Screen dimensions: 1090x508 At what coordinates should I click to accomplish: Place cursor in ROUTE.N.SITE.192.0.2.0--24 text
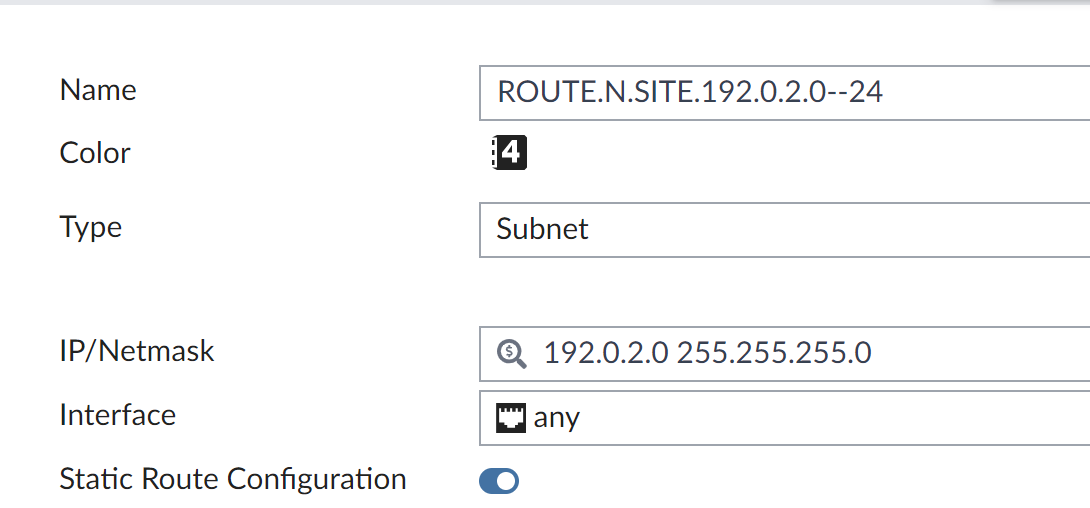pyautogui.click(x=690, y=93)
